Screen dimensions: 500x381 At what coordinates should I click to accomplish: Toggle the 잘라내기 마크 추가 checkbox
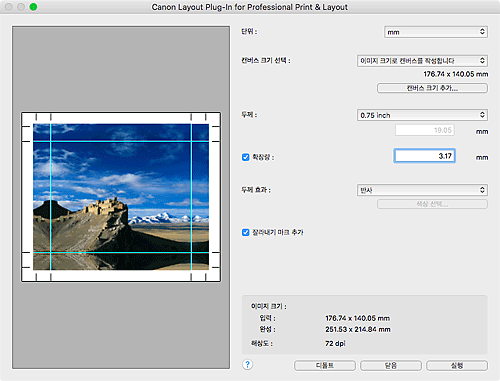point(246,232)
